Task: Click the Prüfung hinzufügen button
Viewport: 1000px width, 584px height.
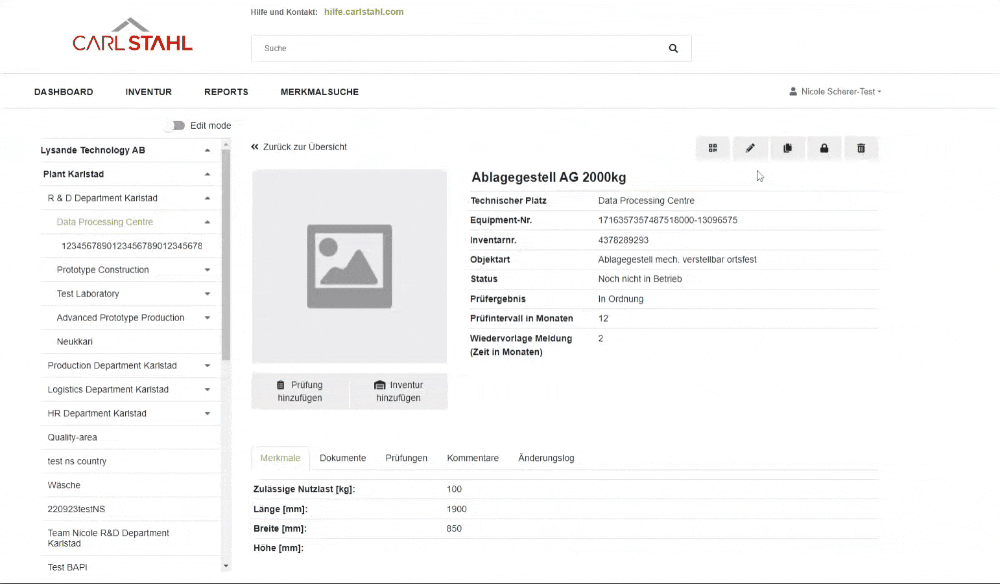Action: pyautogui.click(x=300, y=391)
